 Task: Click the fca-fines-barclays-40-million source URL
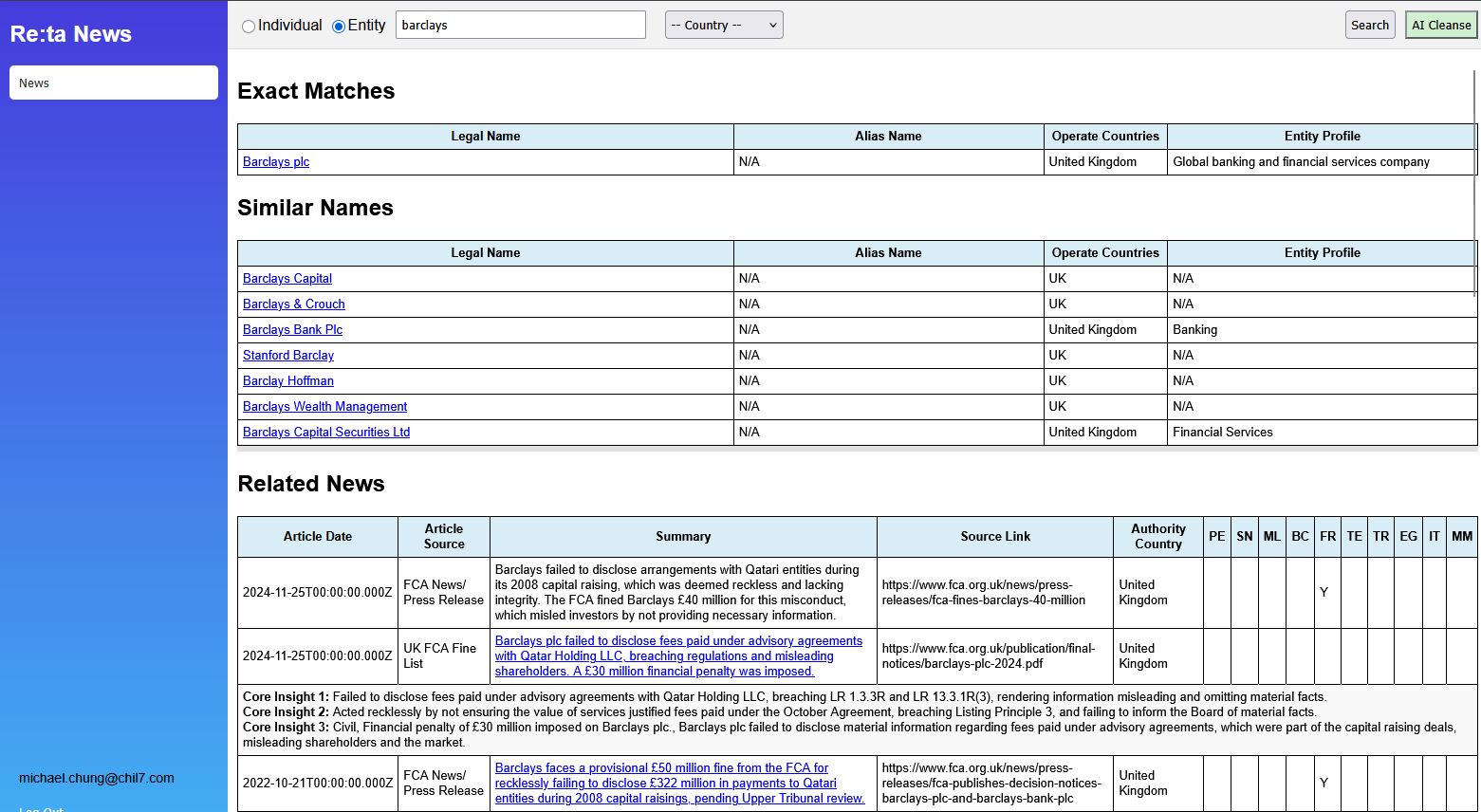click(x=984, y=593)
